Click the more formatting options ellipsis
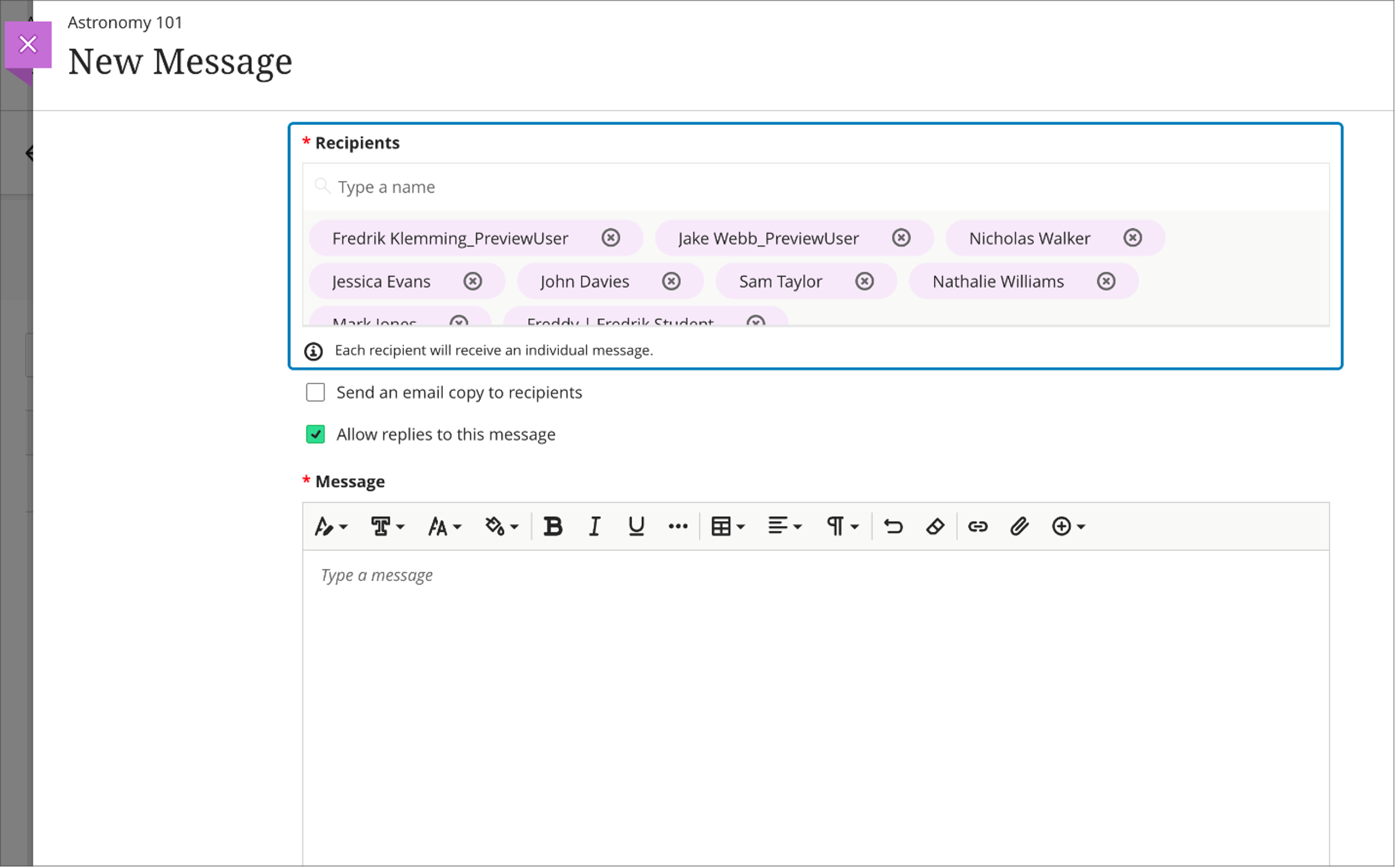This screenshot has height=868, width=1396. pyautogui.click(x=677, y=526)
